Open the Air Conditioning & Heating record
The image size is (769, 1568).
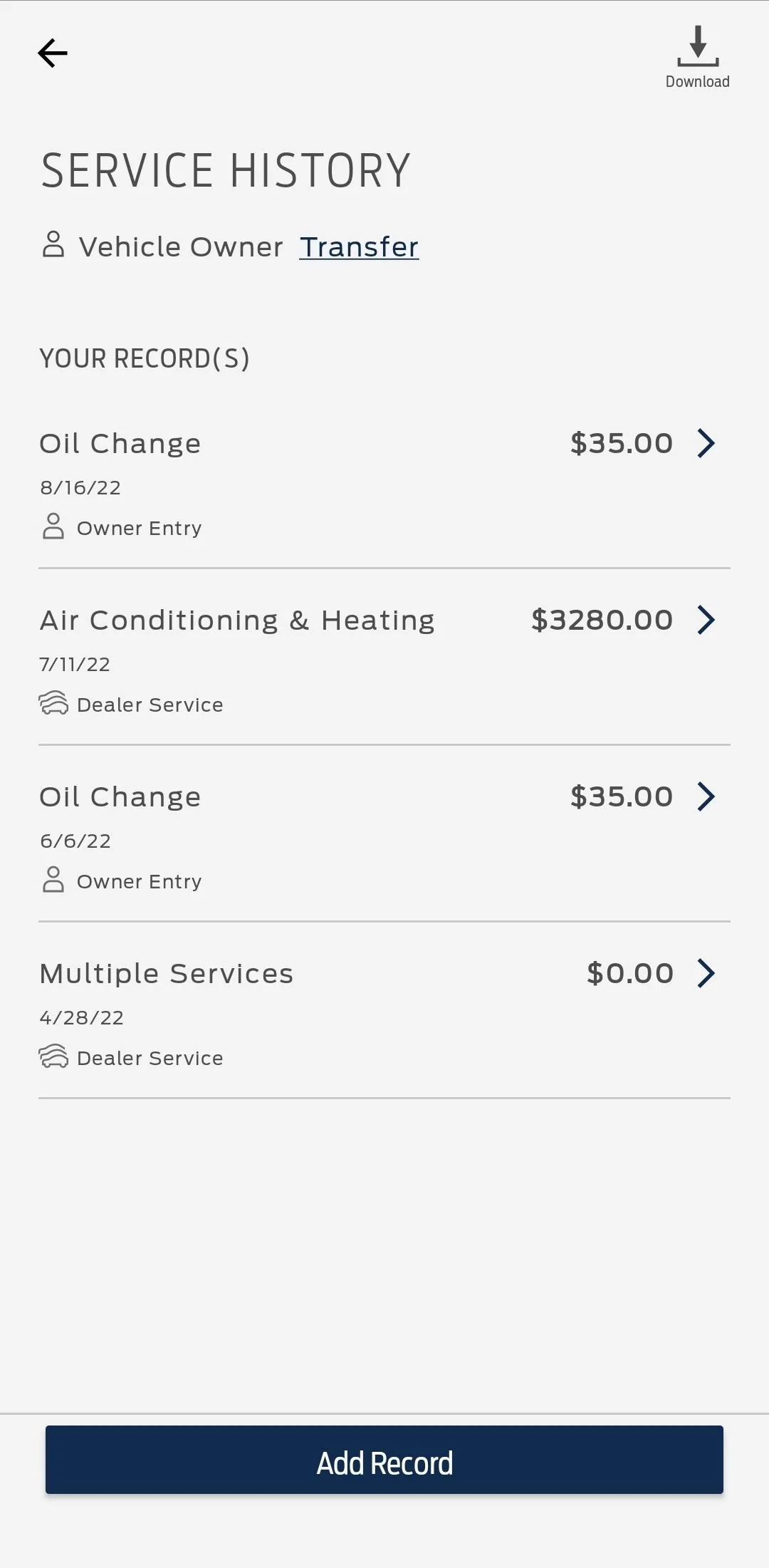coord(237,621)
